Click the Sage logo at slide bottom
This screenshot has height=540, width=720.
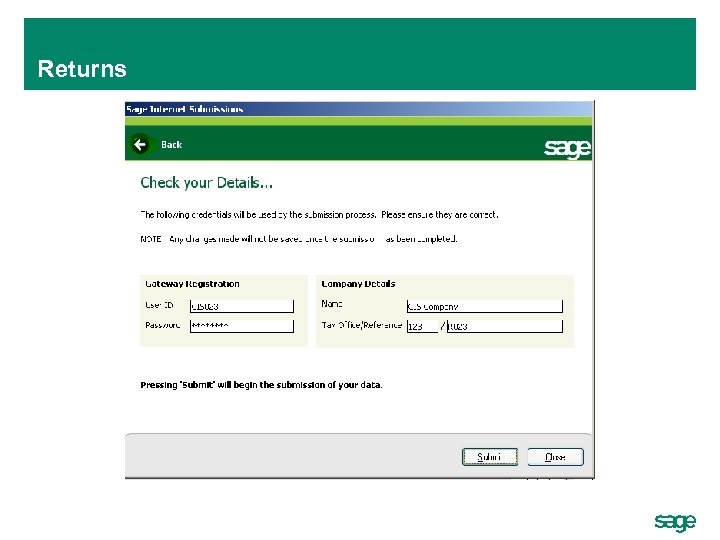click(675, 522)
